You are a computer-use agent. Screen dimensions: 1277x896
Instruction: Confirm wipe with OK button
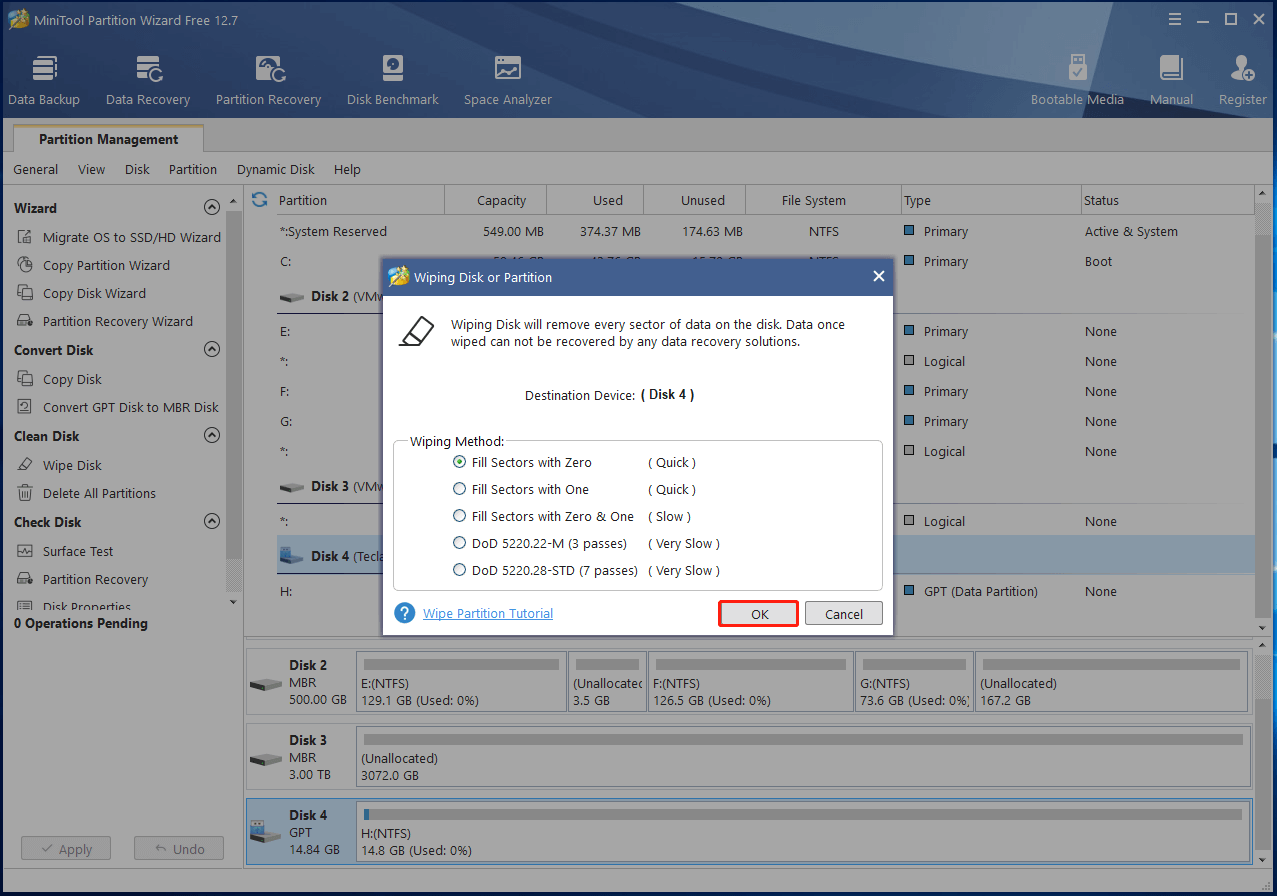759,614
